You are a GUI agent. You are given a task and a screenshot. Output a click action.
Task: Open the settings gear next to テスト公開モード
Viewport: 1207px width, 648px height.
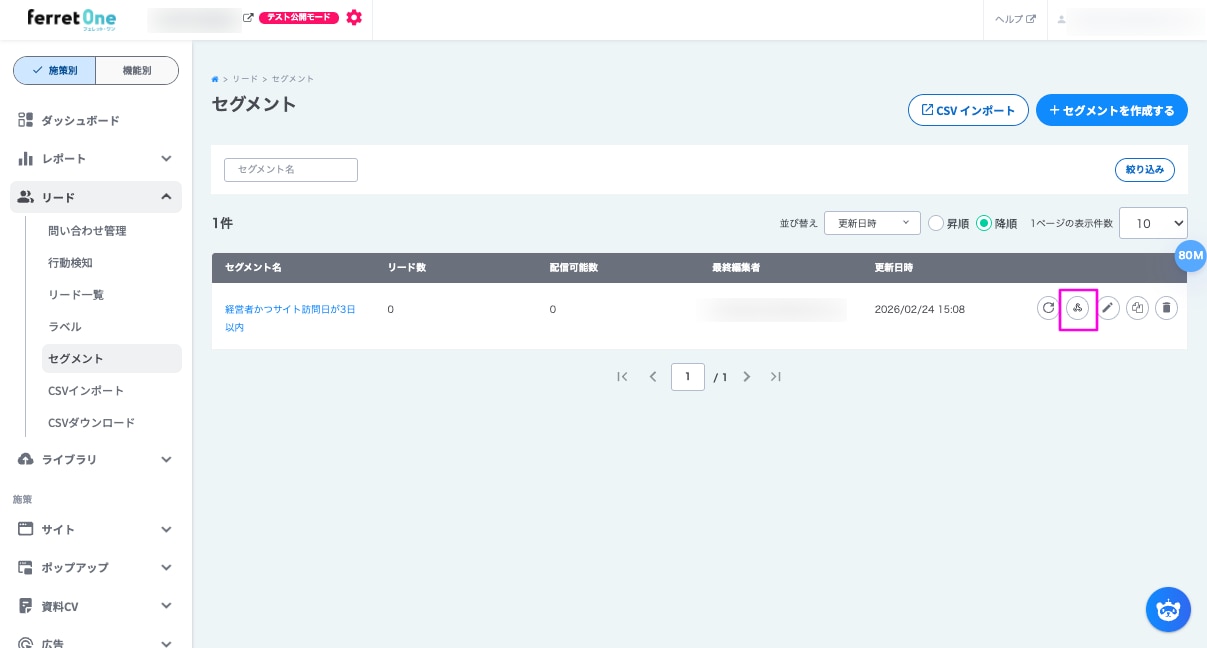[354, 18]
